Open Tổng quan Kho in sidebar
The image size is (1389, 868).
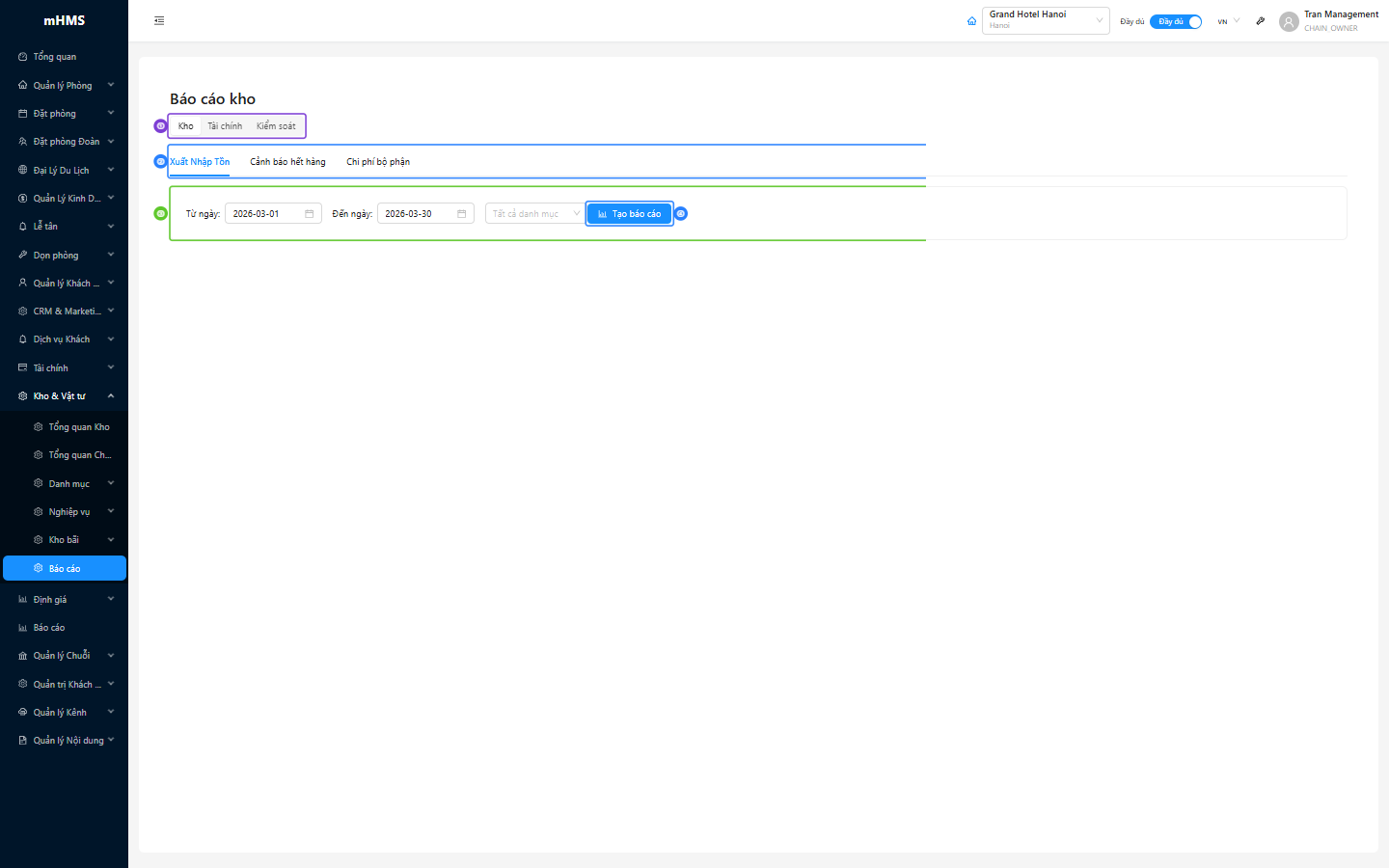(78, 427)
